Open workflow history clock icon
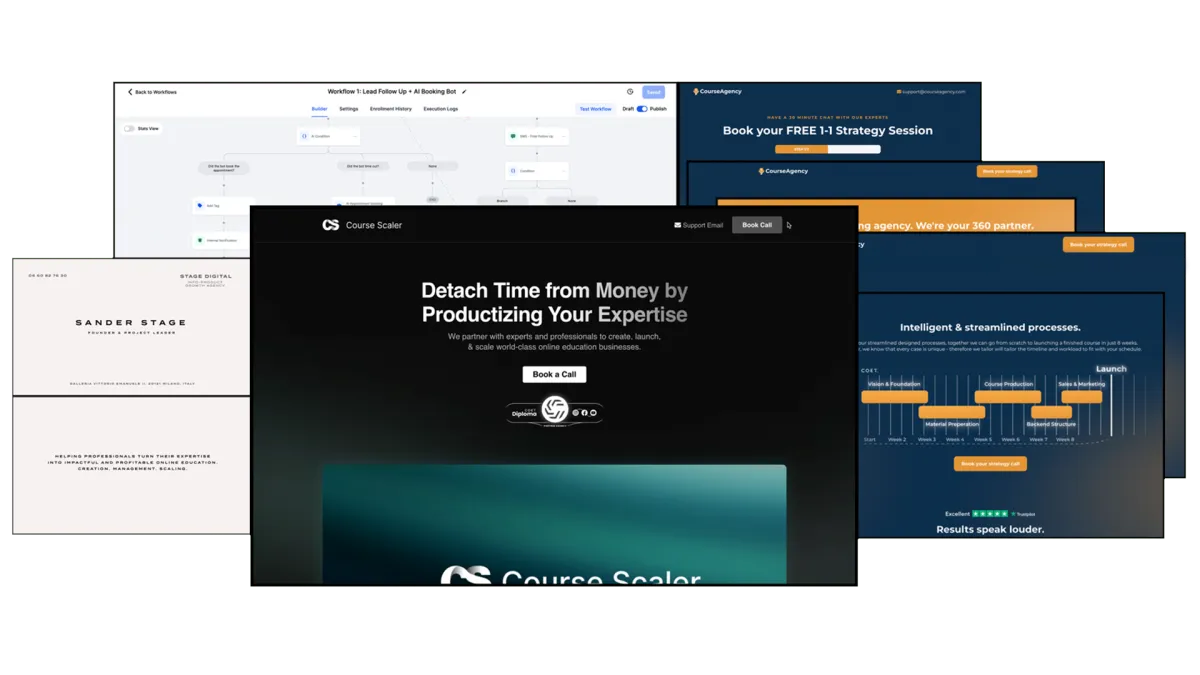 pyautogui.click(x=630, y=92)
